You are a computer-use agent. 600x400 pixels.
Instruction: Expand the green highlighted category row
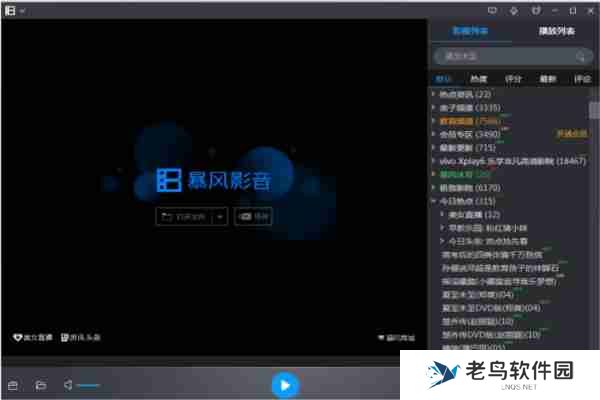(434, 174)
